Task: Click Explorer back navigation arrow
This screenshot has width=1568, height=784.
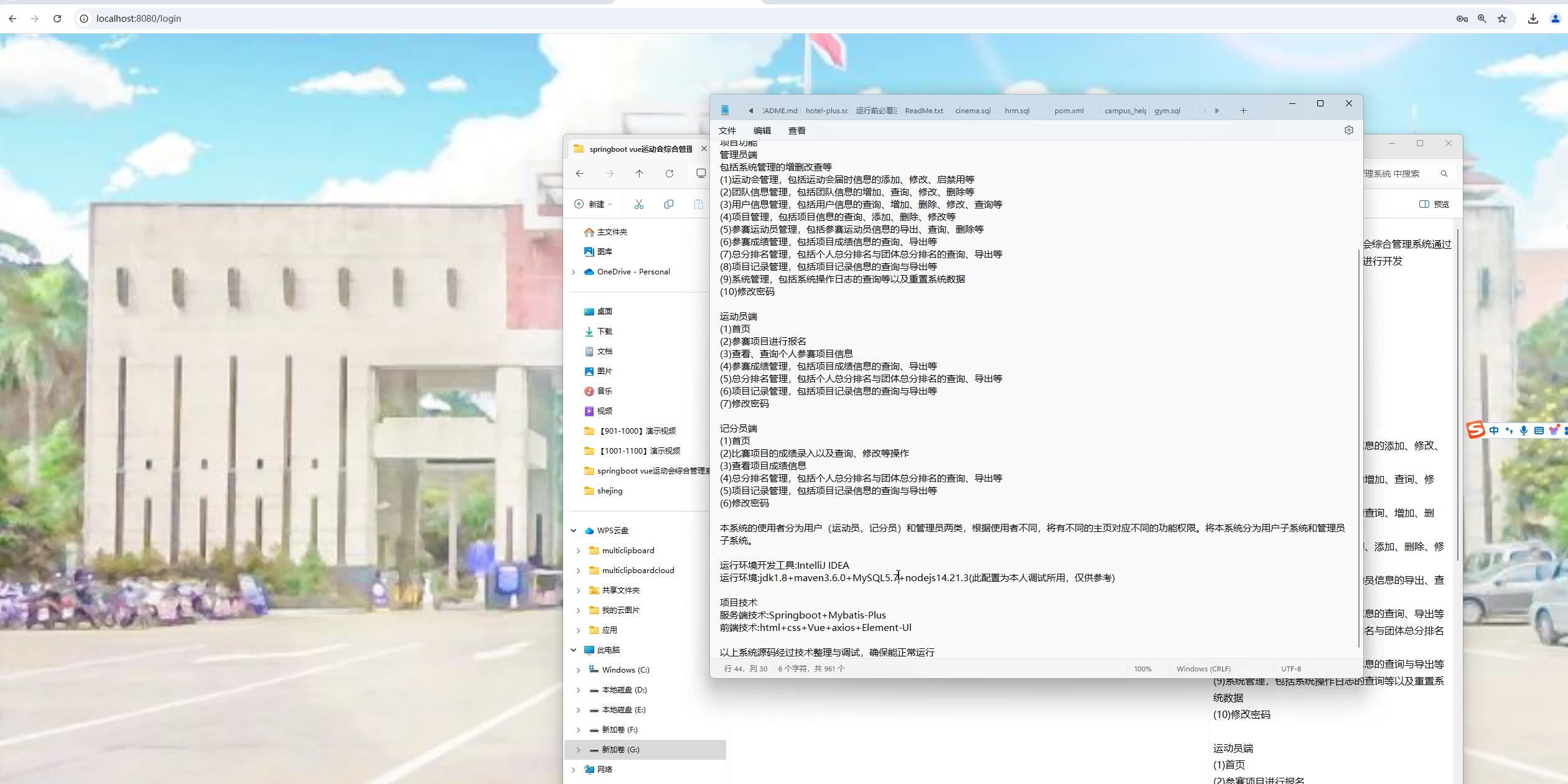Action: click(x=580, y=174)
